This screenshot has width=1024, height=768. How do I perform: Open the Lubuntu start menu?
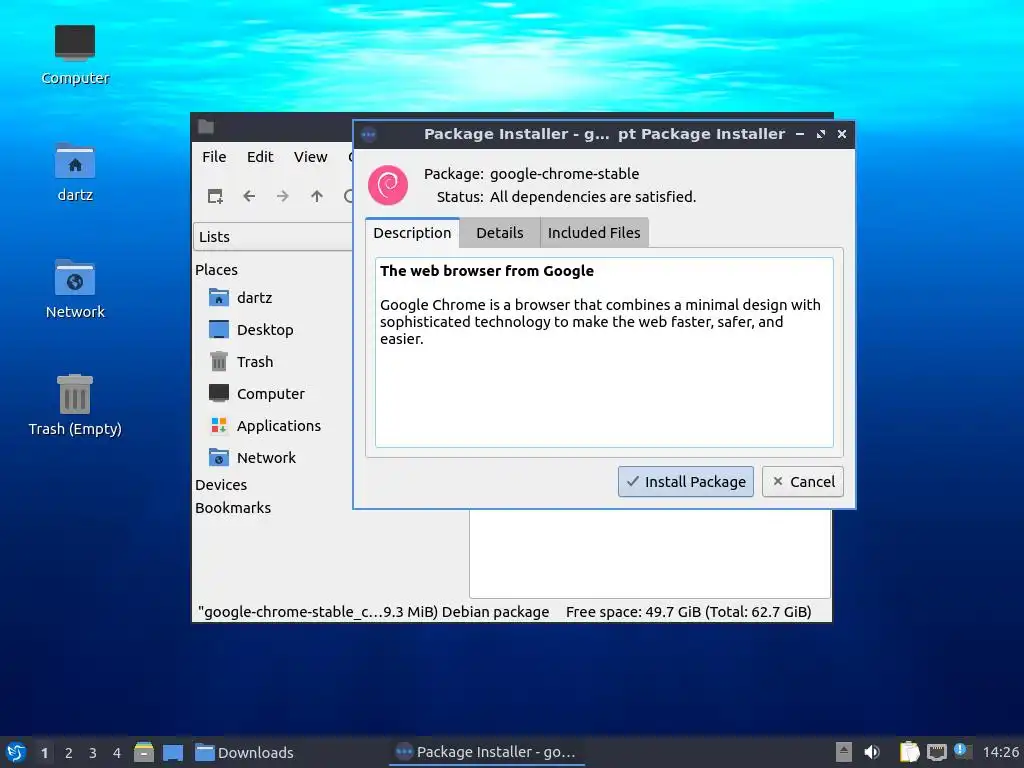coord(16,752)
